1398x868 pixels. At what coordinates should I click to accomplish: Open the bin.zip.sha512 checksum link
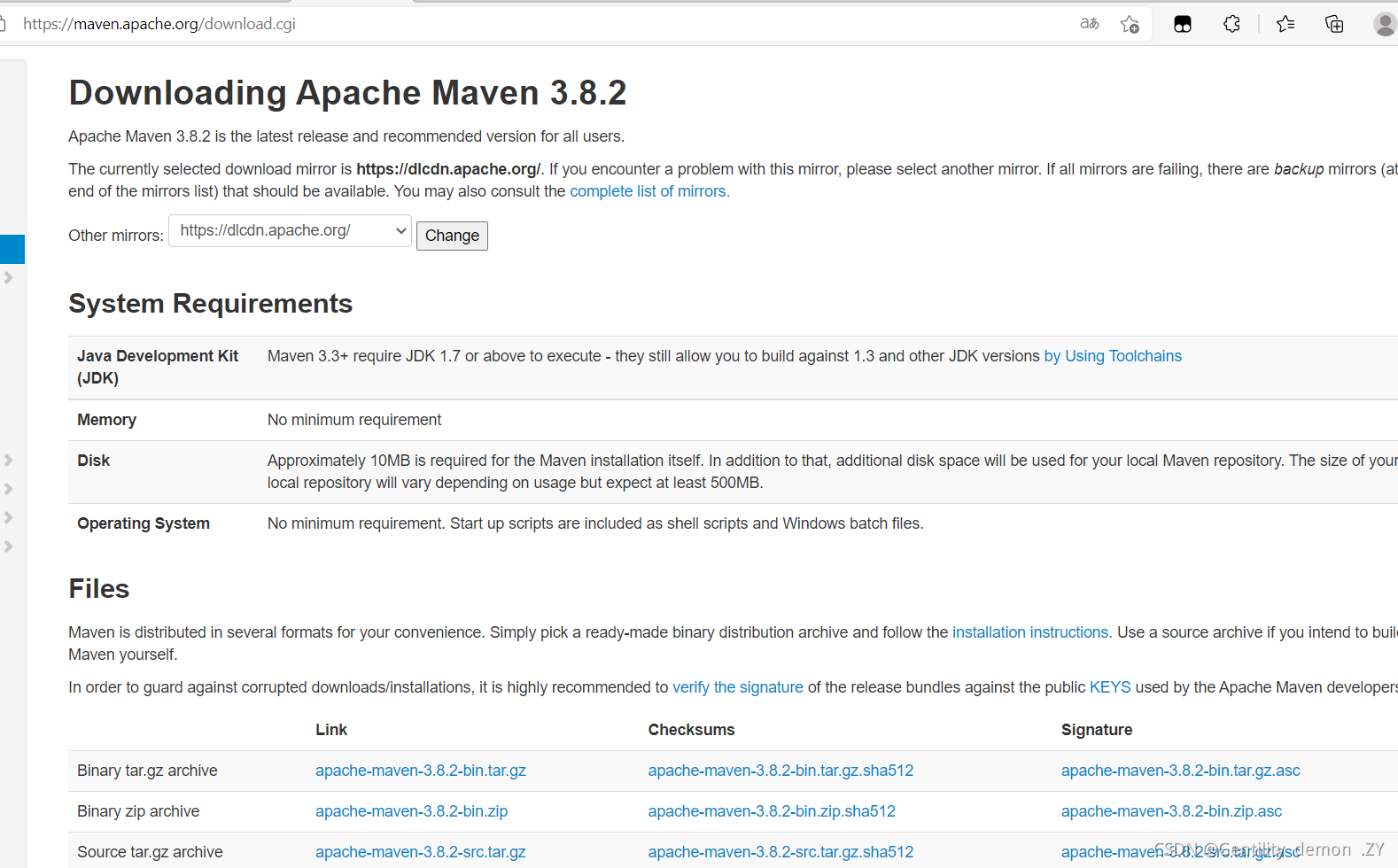click(772, 811)
